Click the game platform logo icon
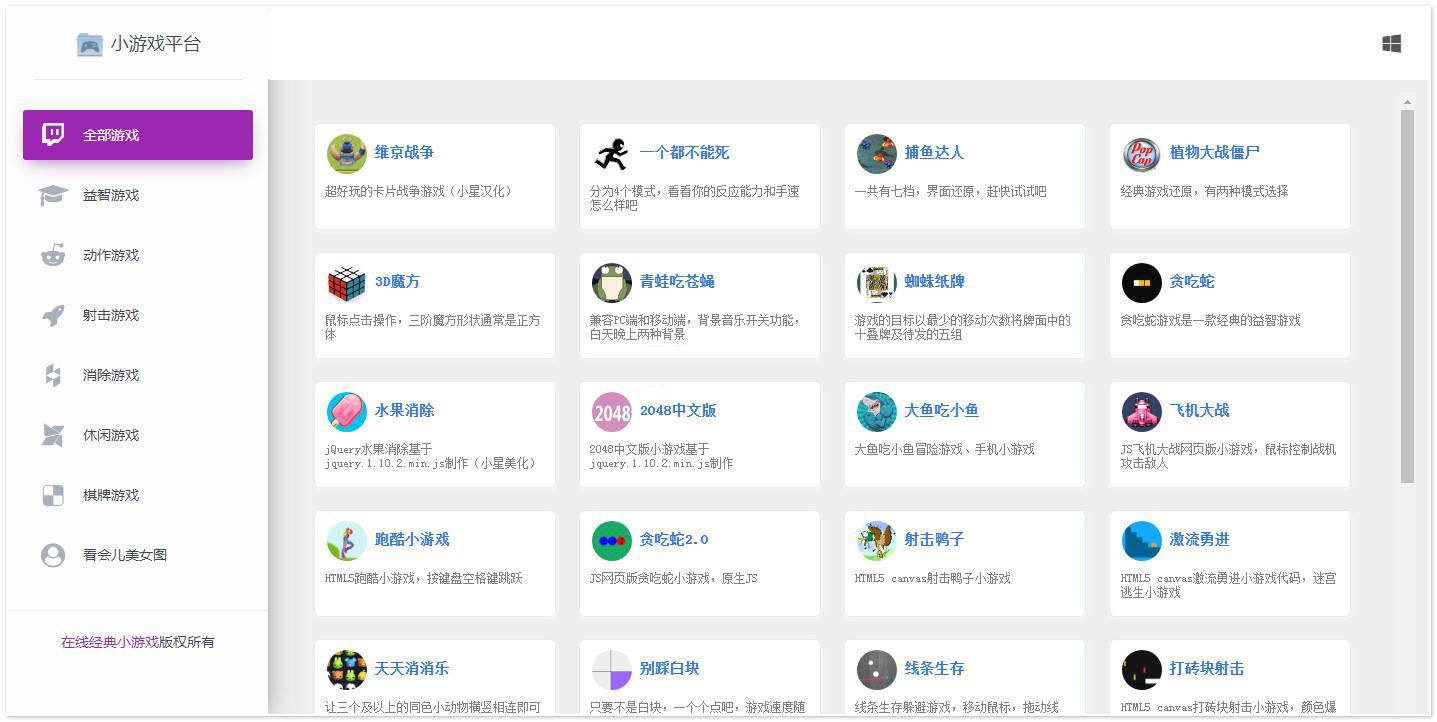Screen dimensions: 1437x722 coord(90,44)
